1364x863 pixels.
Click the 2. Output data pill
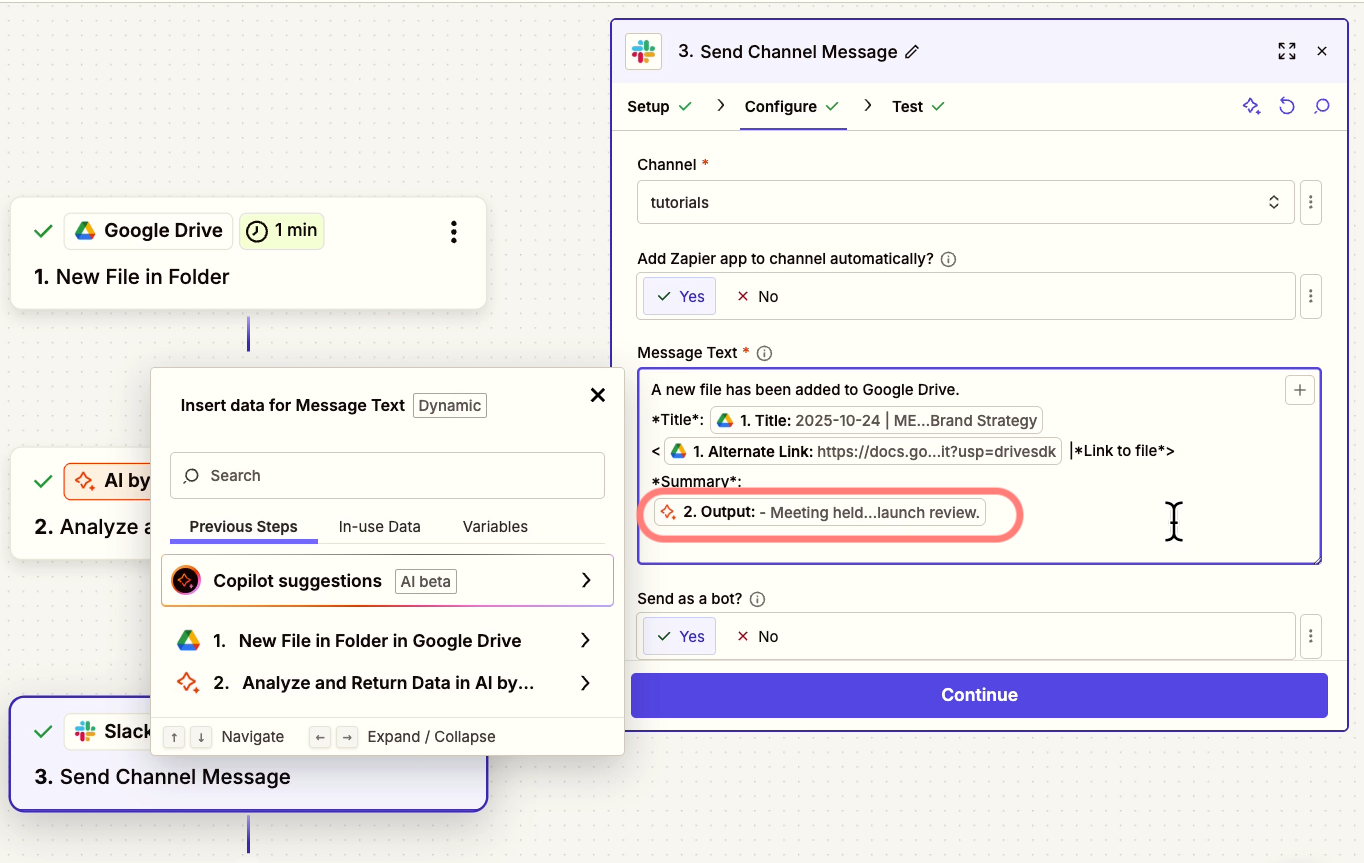tap(820, 512)
